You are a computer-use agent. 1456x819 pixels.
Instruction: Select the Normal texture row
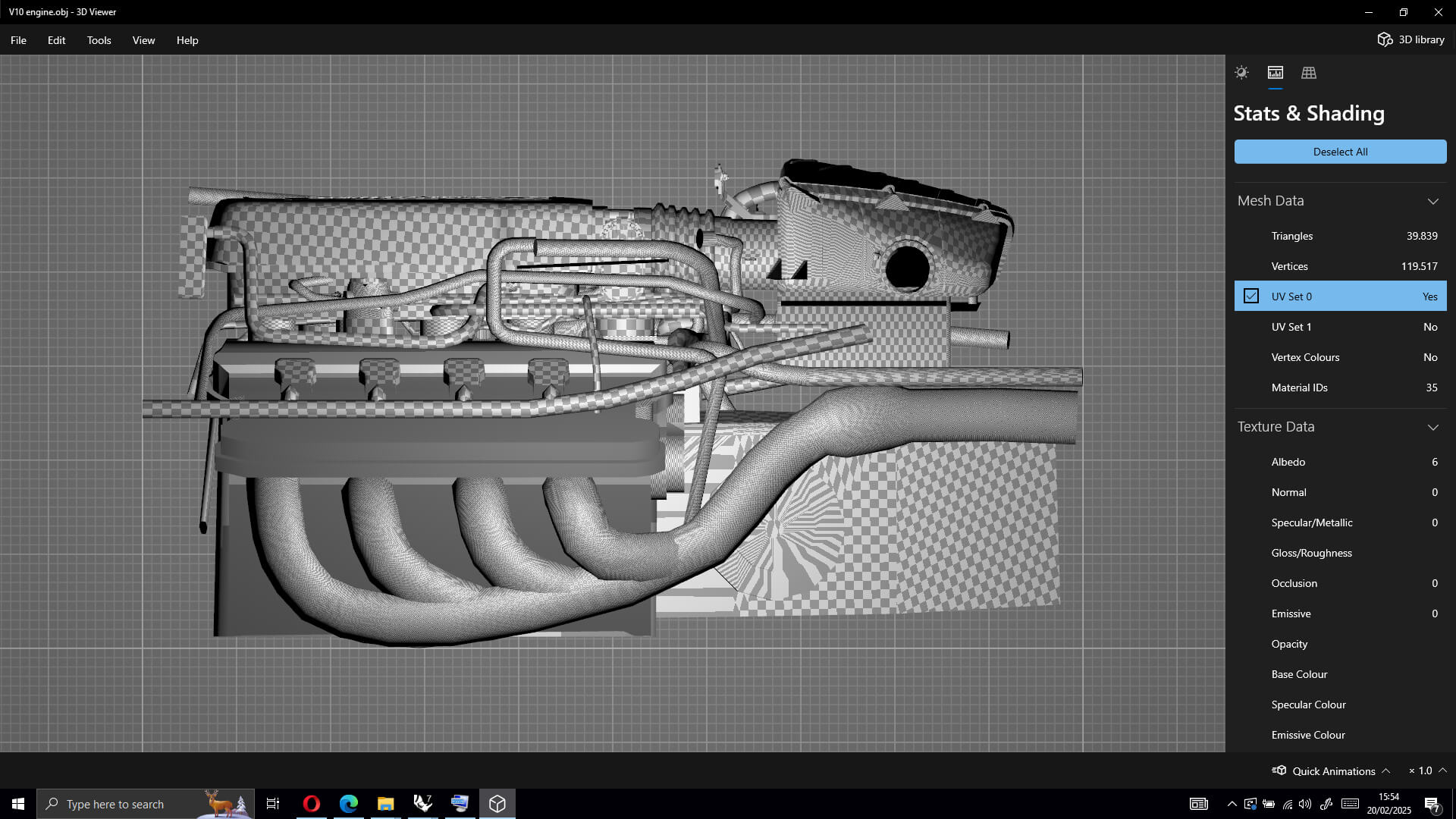[x=1340, y=492]
